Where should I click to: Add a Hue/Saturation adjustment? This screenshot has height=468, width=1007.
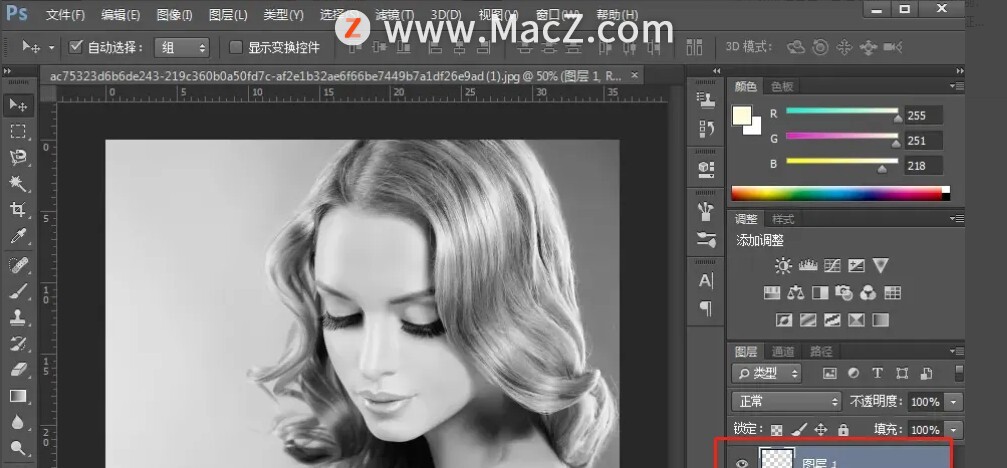tap(772, 293)
